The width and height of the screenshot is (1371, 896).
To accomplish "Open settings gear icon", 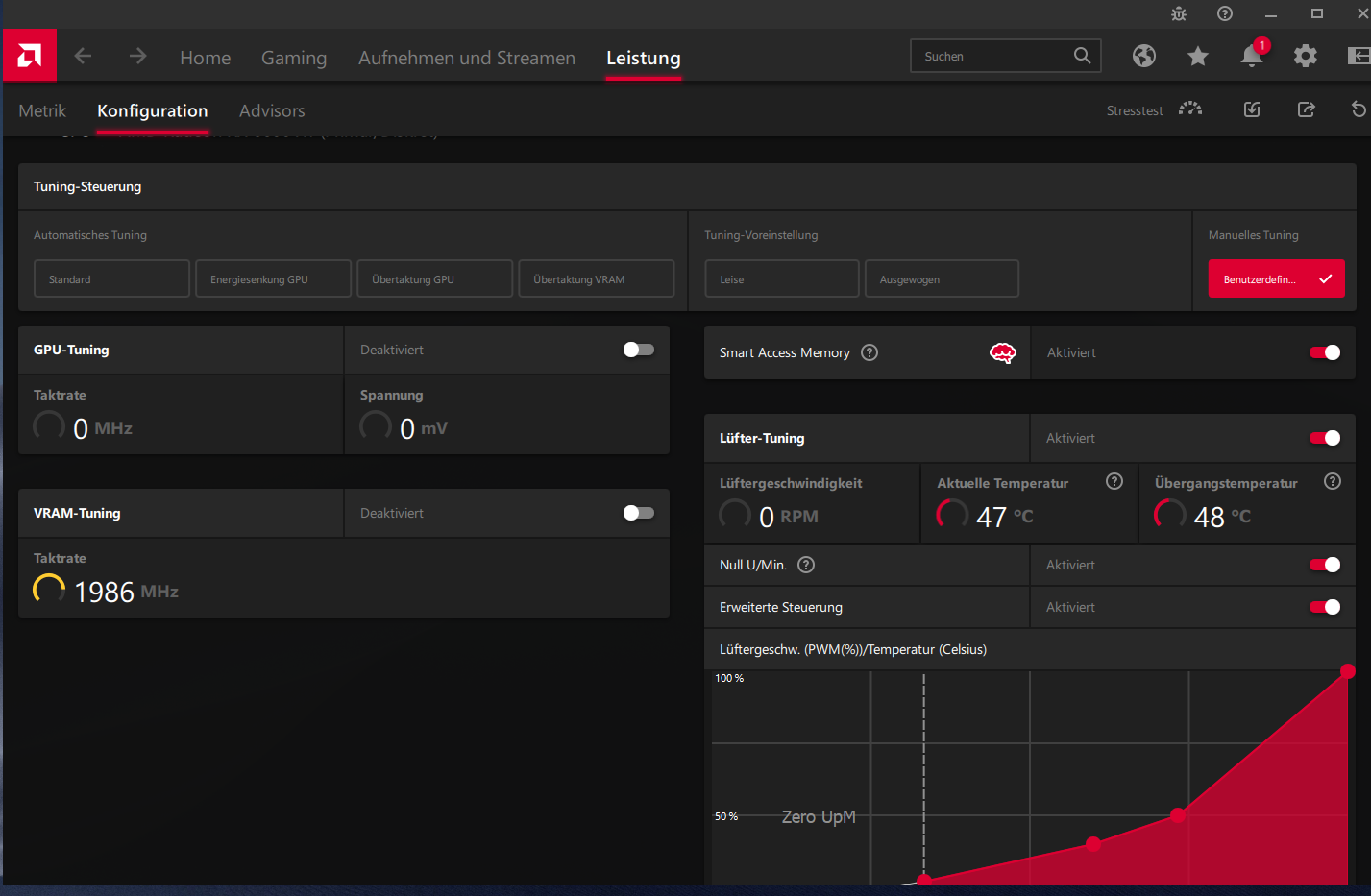I will pyautogui.click(x=1306, y=56).
